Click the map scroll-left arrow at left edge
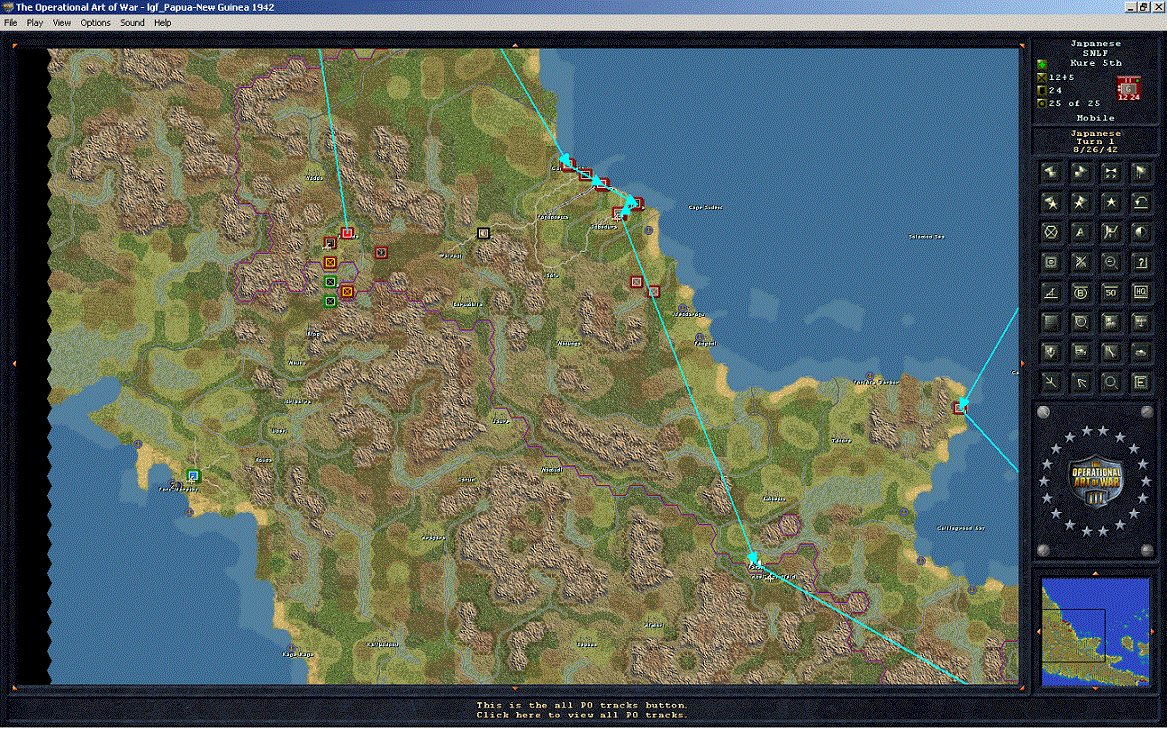This screenshot has width=1167, height=729. click(14, 363)
